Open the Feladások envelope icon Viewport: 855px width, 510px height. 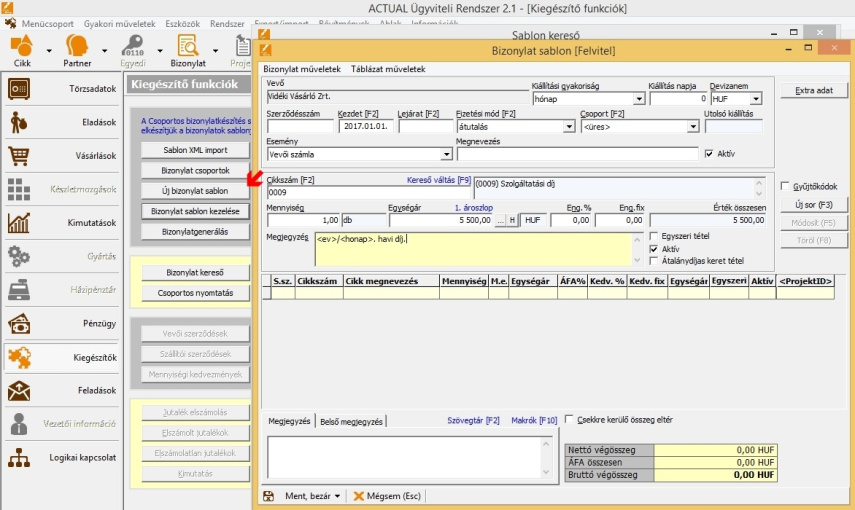[x=20, y=391]
